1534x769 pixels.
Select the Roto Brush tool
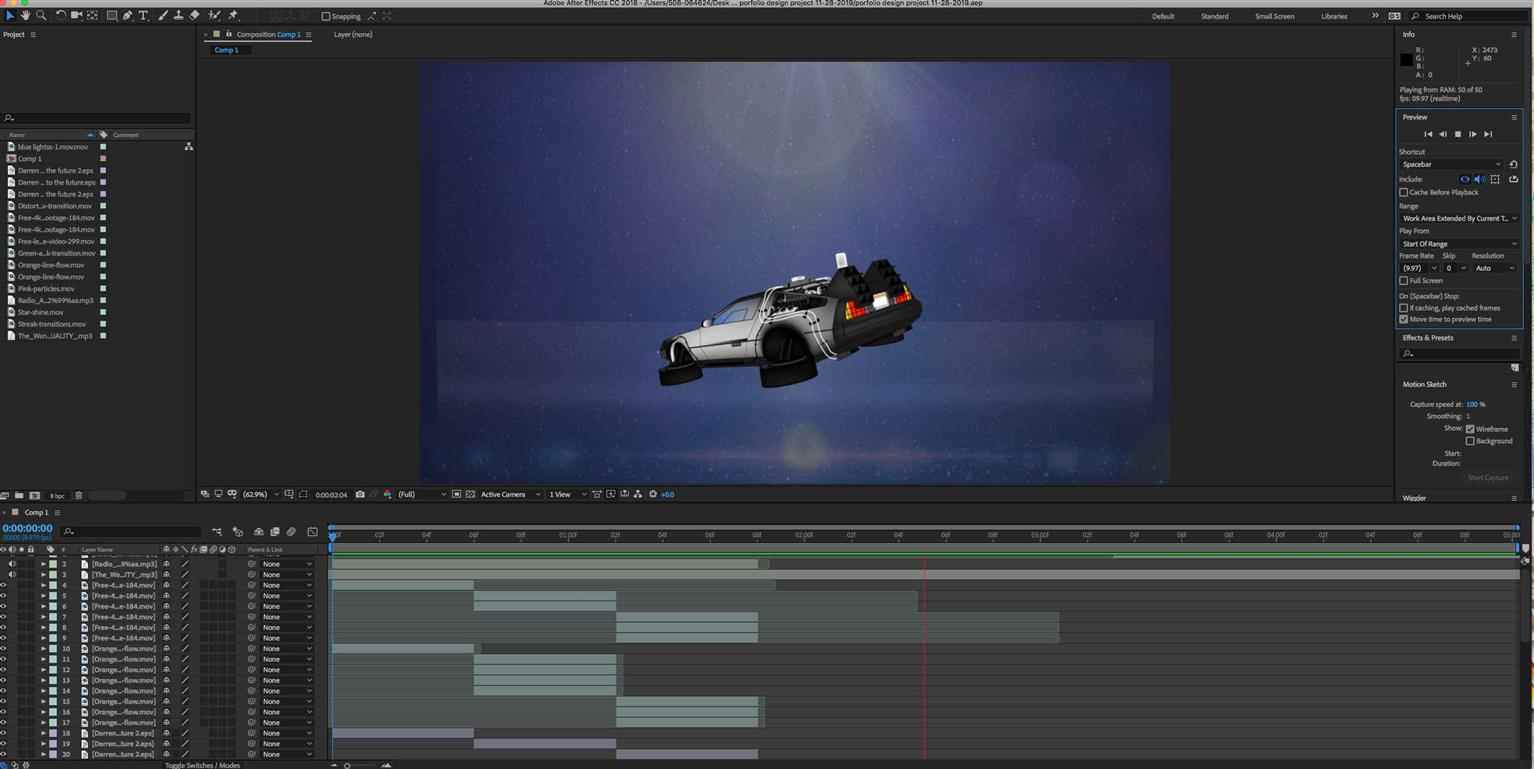(214, 16)
